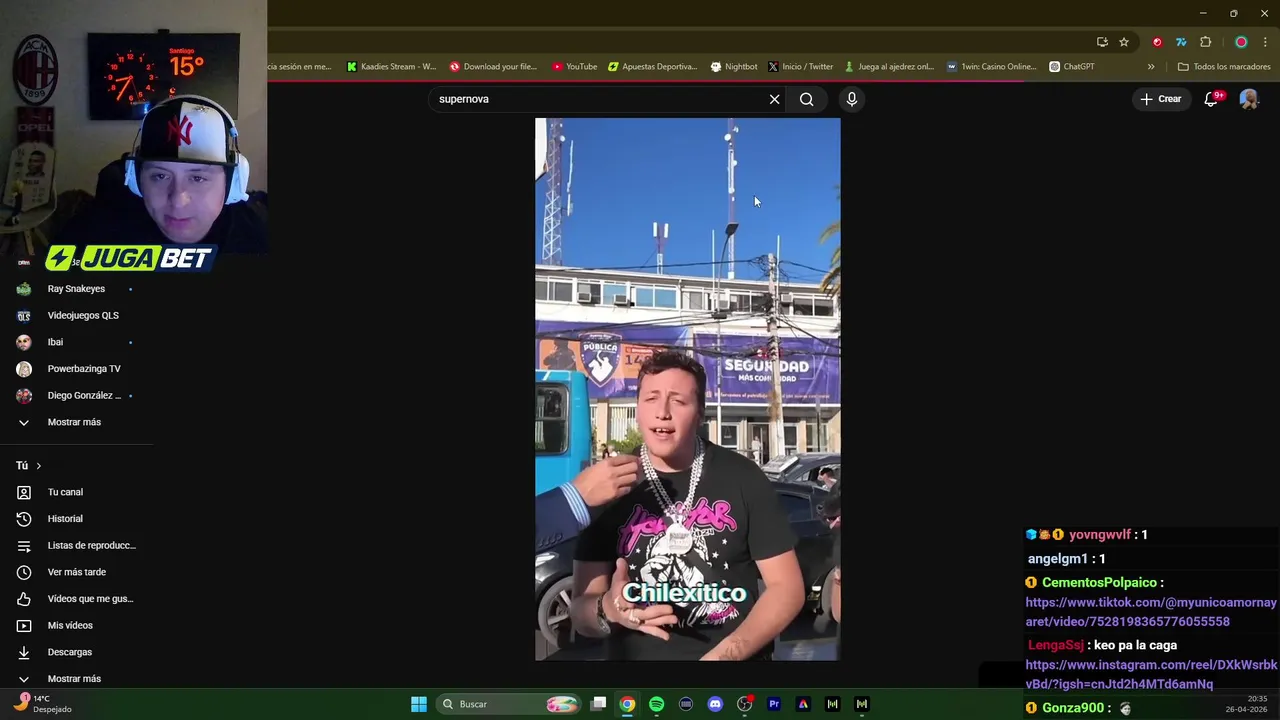Open Discord from the taskbar
1280x720 pixels.
tap(715, 704)
